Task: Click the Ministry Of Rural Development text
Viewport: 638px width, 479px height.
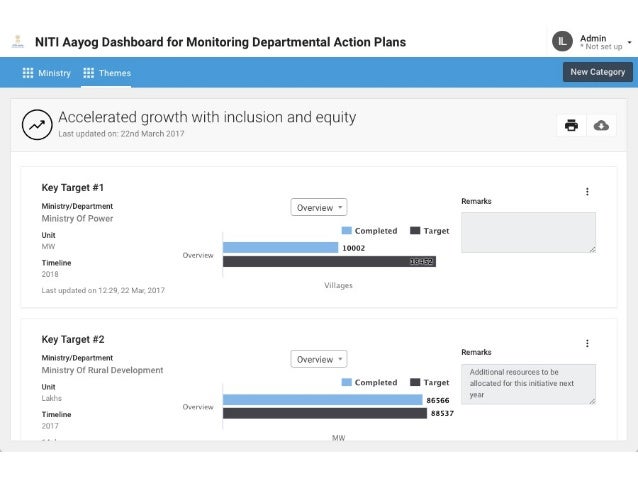Action: (x=102, y=370)
